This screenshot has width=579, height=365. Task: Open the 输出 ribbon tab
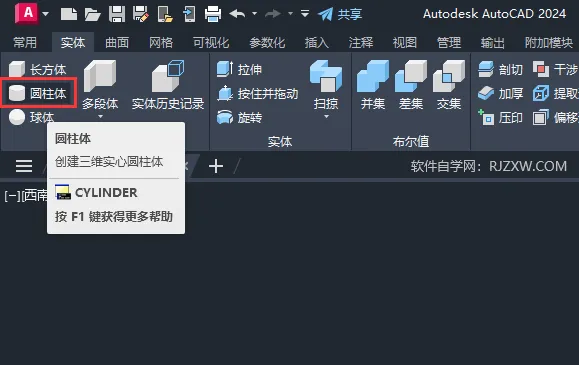tap(493, 42)
